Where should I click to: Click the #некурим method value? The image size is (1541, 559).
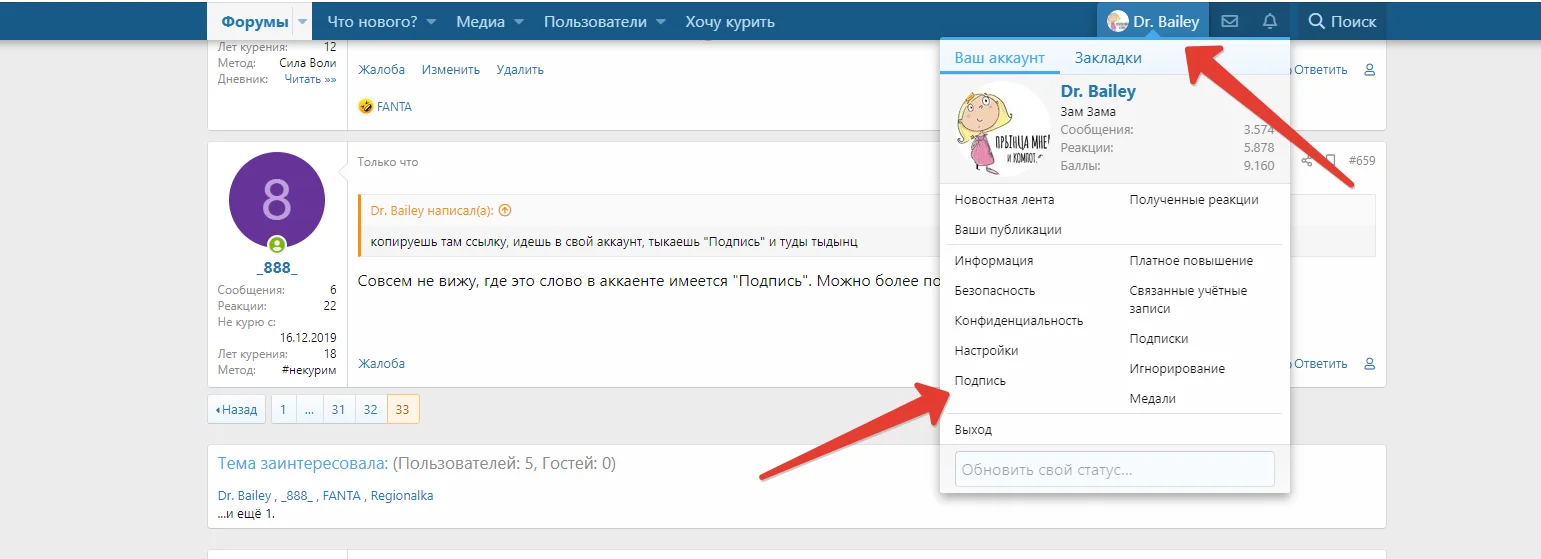pyautogui.click(x=309, y=370)
